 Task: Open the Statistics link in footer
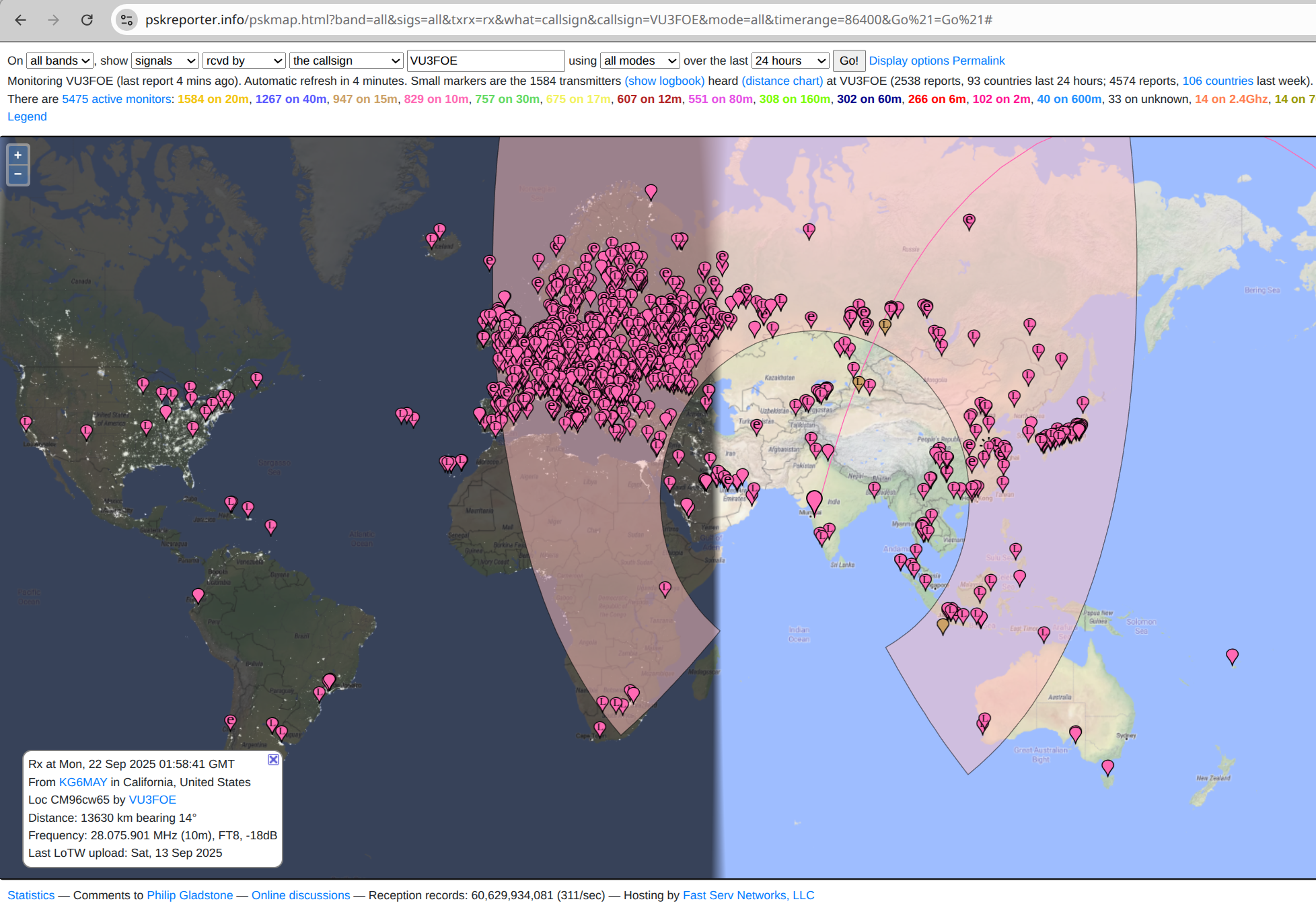tap(31, 895)
